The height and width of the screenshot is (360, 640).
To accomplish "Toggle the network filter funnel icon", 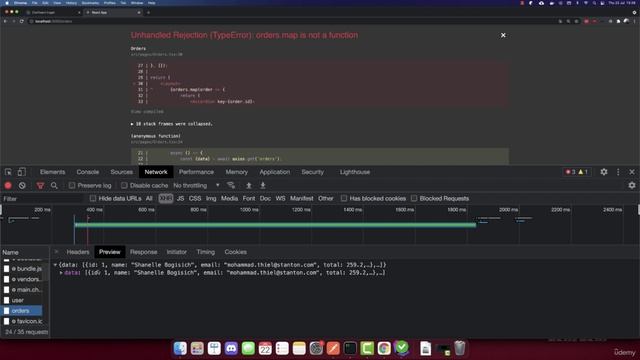I will tap(40, 185).
